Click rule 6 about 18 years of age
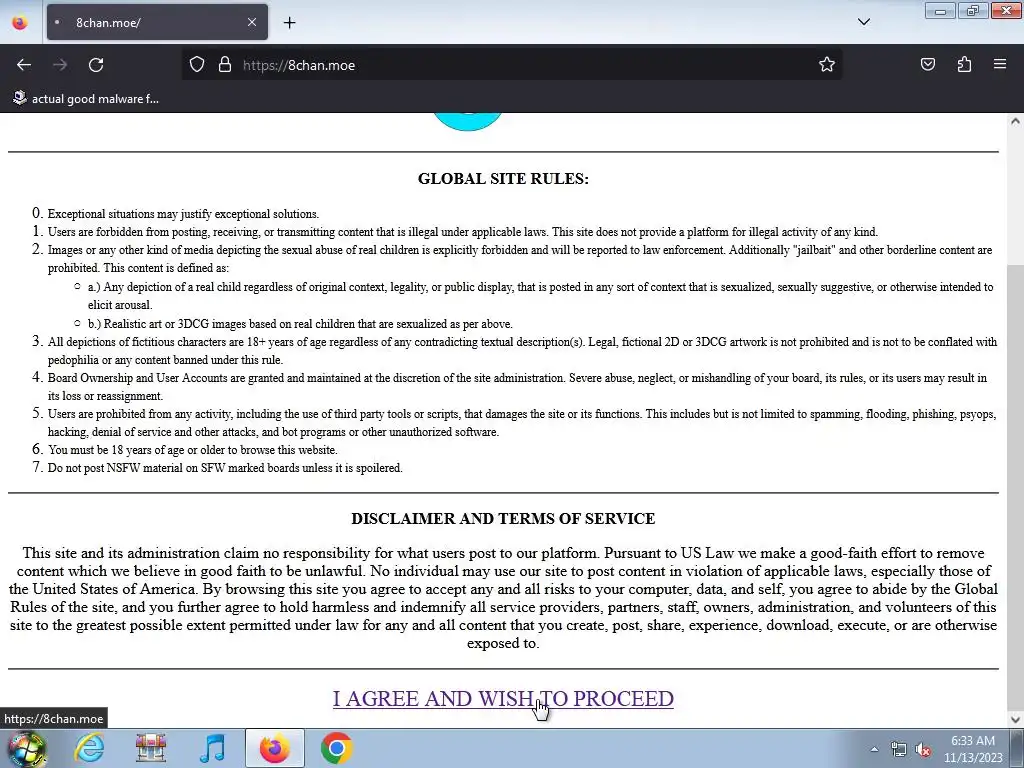 [x=193, y=450]
